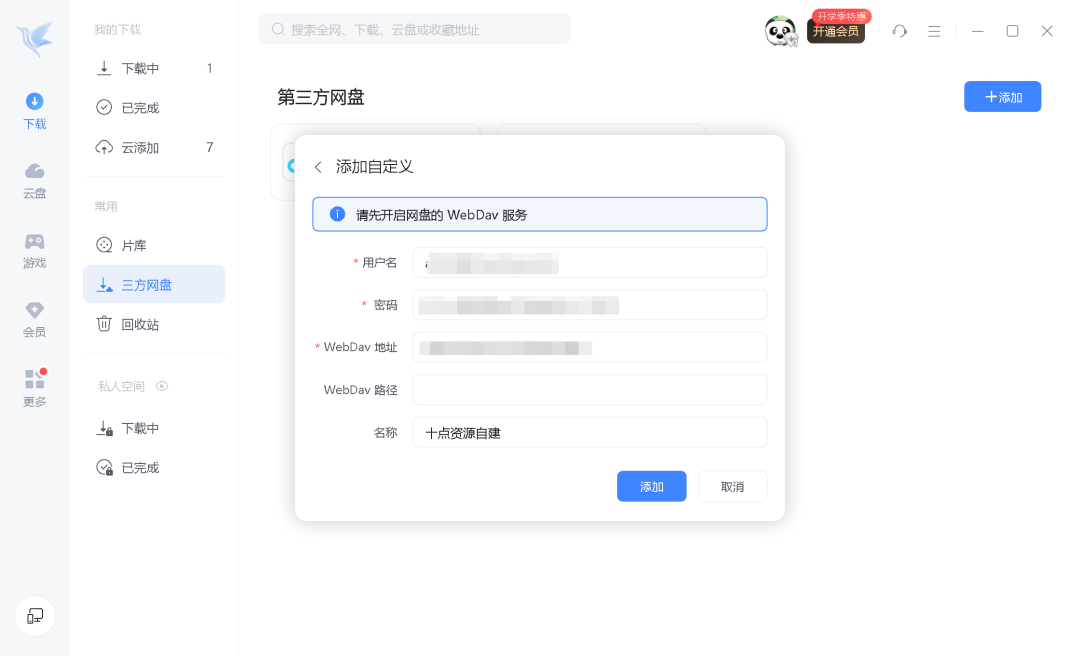Click the 第三方网盘 page heading
Image resolution: width=1080 pixels, height=656 pixels.
[x=321, y=97]
